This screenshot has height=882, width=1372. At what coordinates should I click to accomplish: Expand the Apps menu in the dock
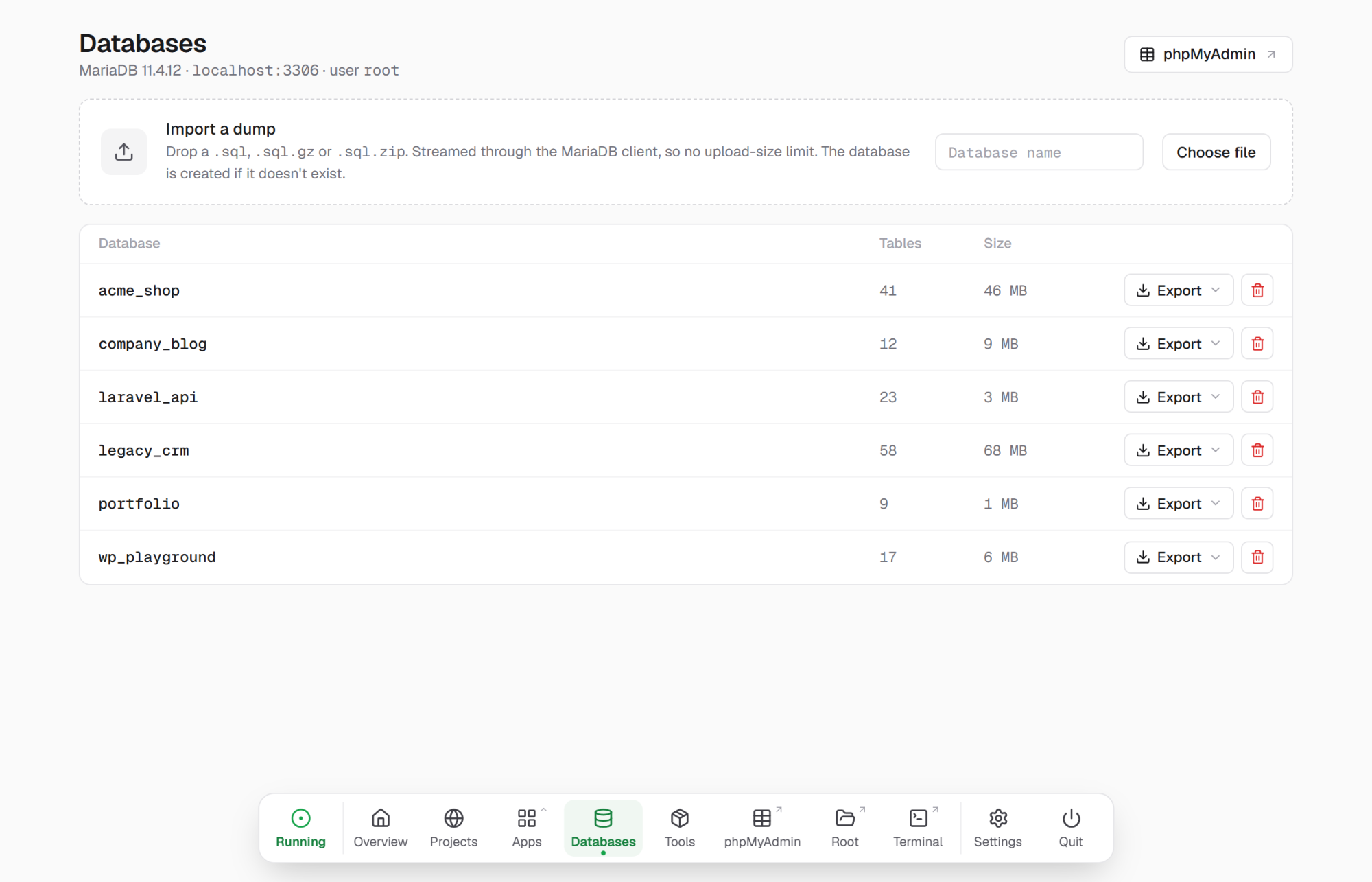point(527,828)
